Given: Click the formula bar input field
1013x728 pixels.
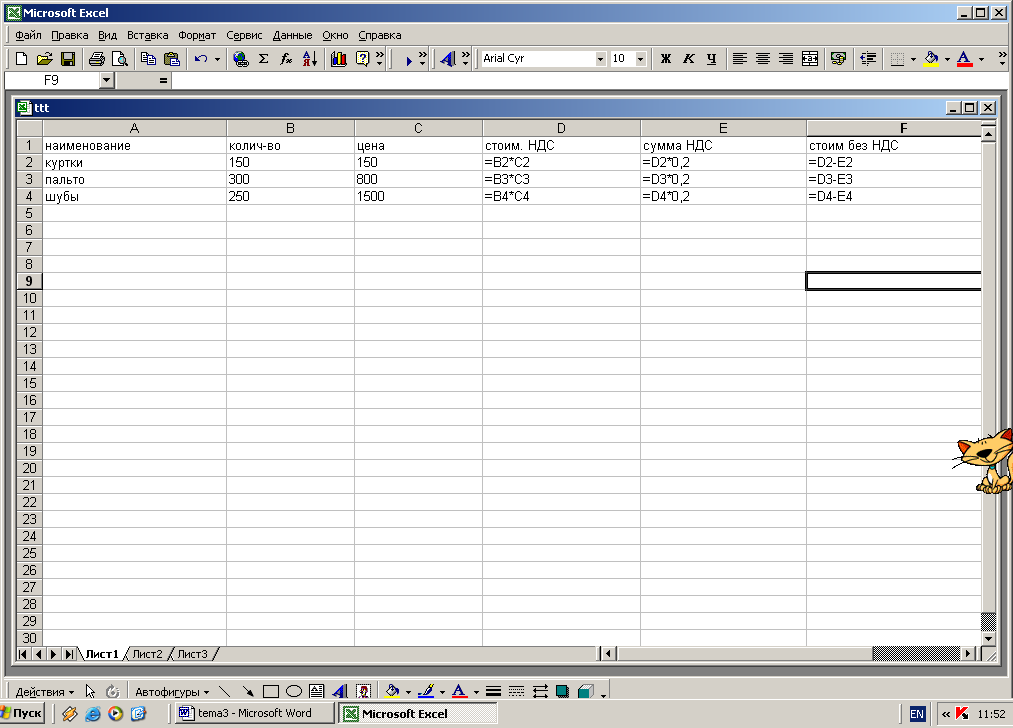Looking at the screenshot, I should point(589,81).
